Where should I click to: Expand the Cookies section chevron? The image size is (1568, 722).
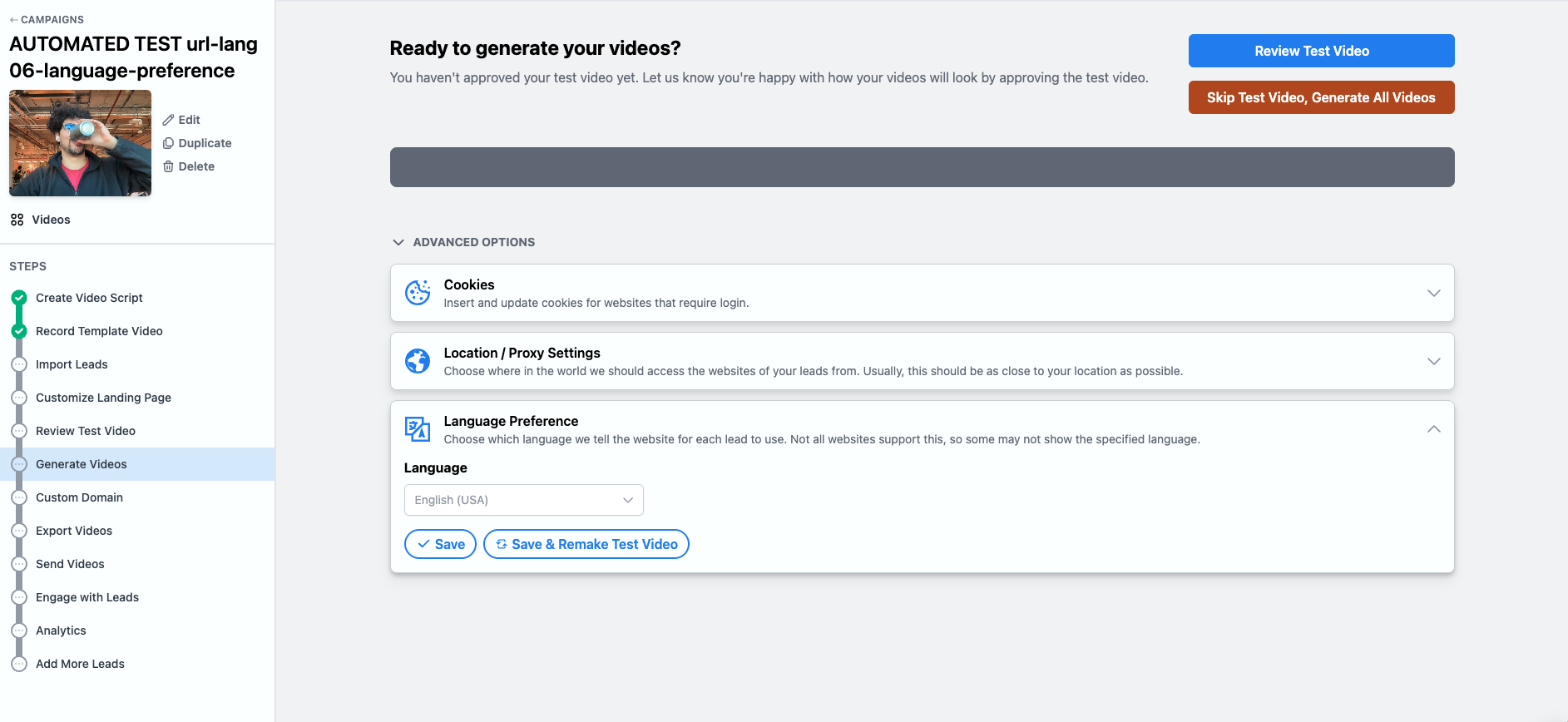pos(1433,293)
